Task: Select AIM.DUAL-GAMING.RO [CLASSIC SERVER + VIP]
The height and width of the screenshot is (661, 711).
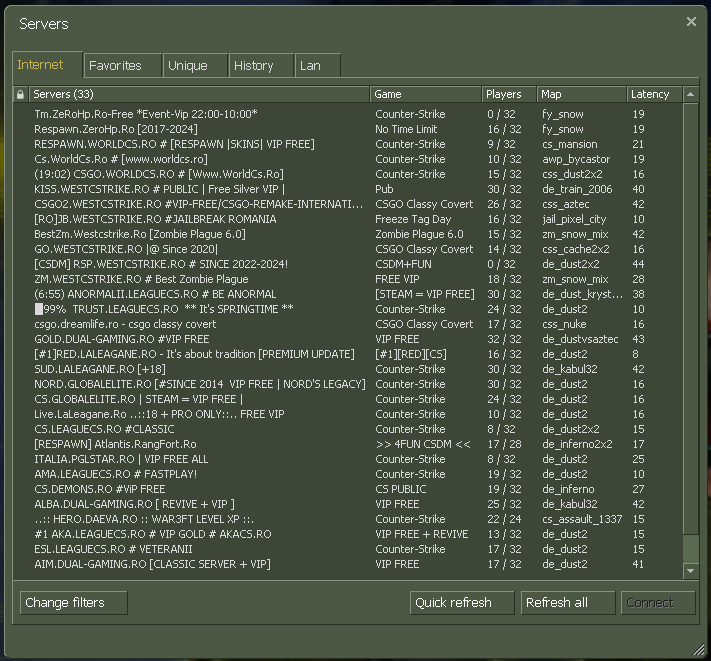Action: tap(348, 564)
